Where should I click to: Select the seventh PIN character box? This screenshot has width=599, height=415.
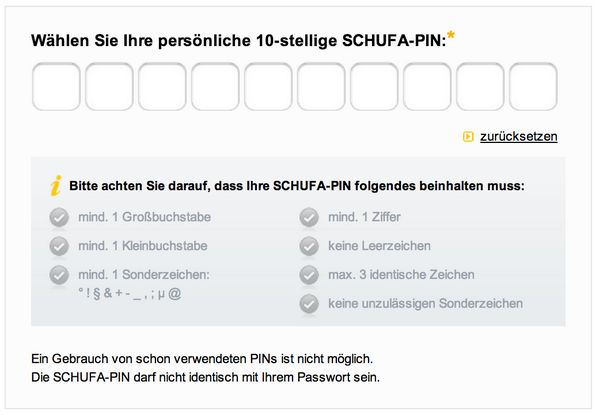pyautogui.click(x=374, y=87)
